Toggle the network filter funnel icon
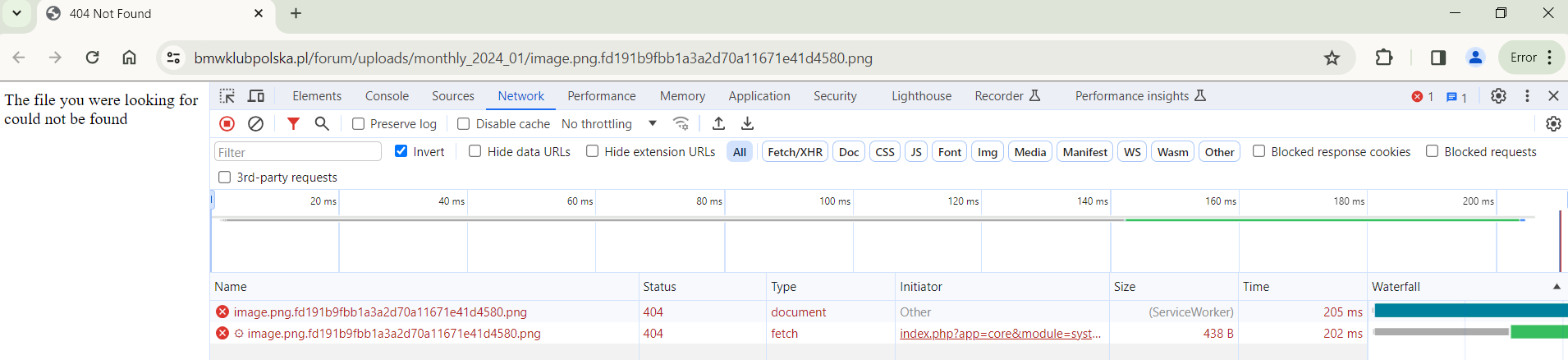Screen dimensions: 1568x360 tap(293, 124)
